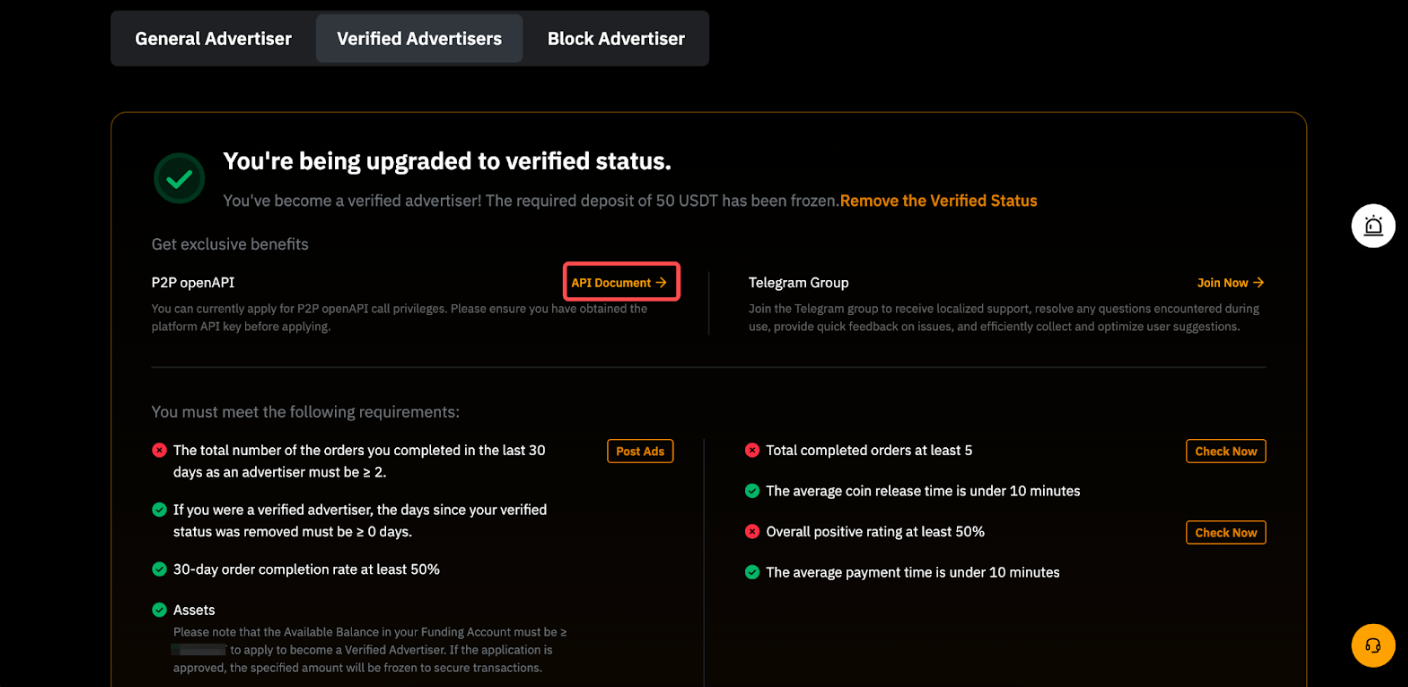Click the red X beside the 30-day orders requirement
Screen dimensions: 1408x687
[159, 451]
